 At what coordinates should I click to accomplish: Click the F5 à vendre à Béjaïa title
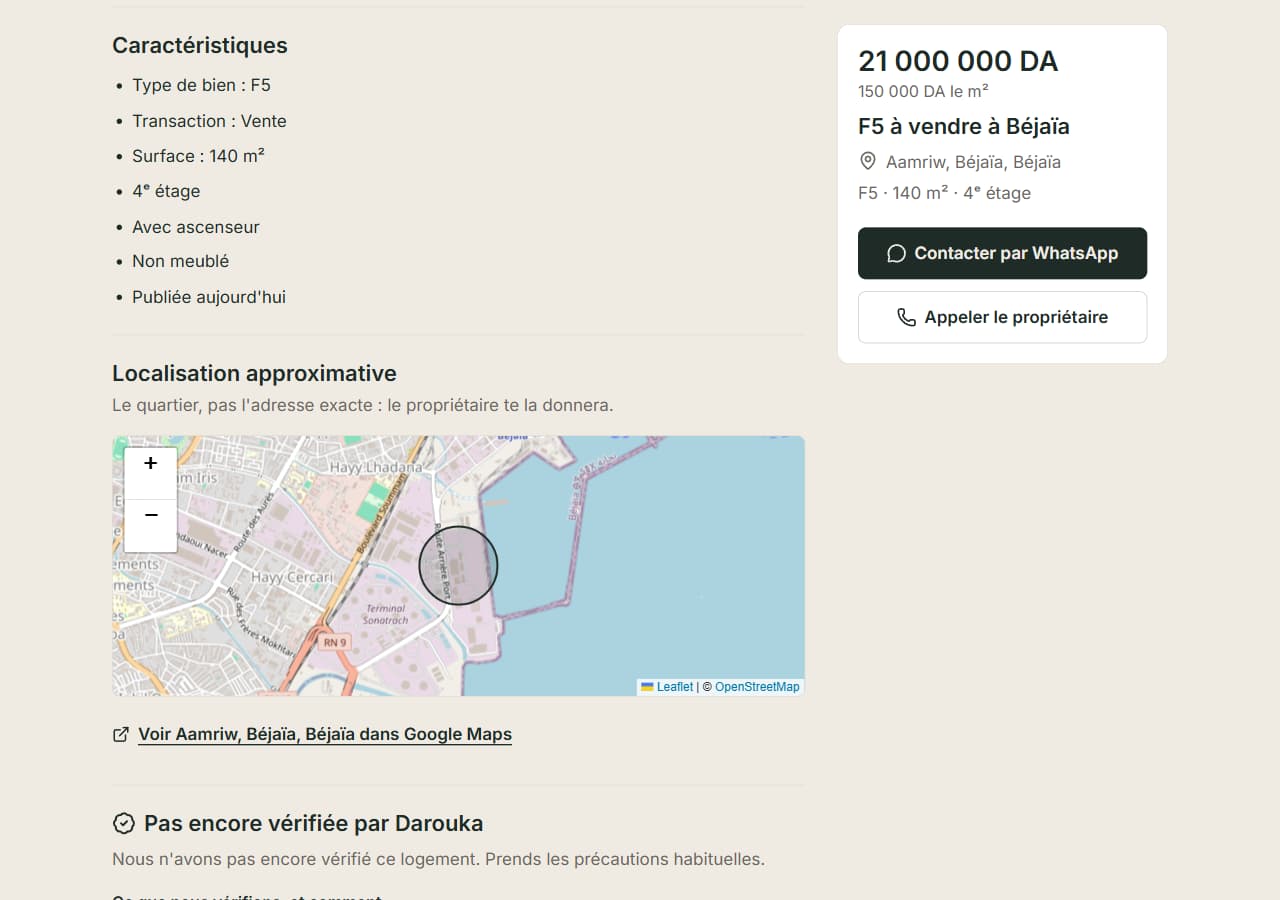[x=964, y=127]
